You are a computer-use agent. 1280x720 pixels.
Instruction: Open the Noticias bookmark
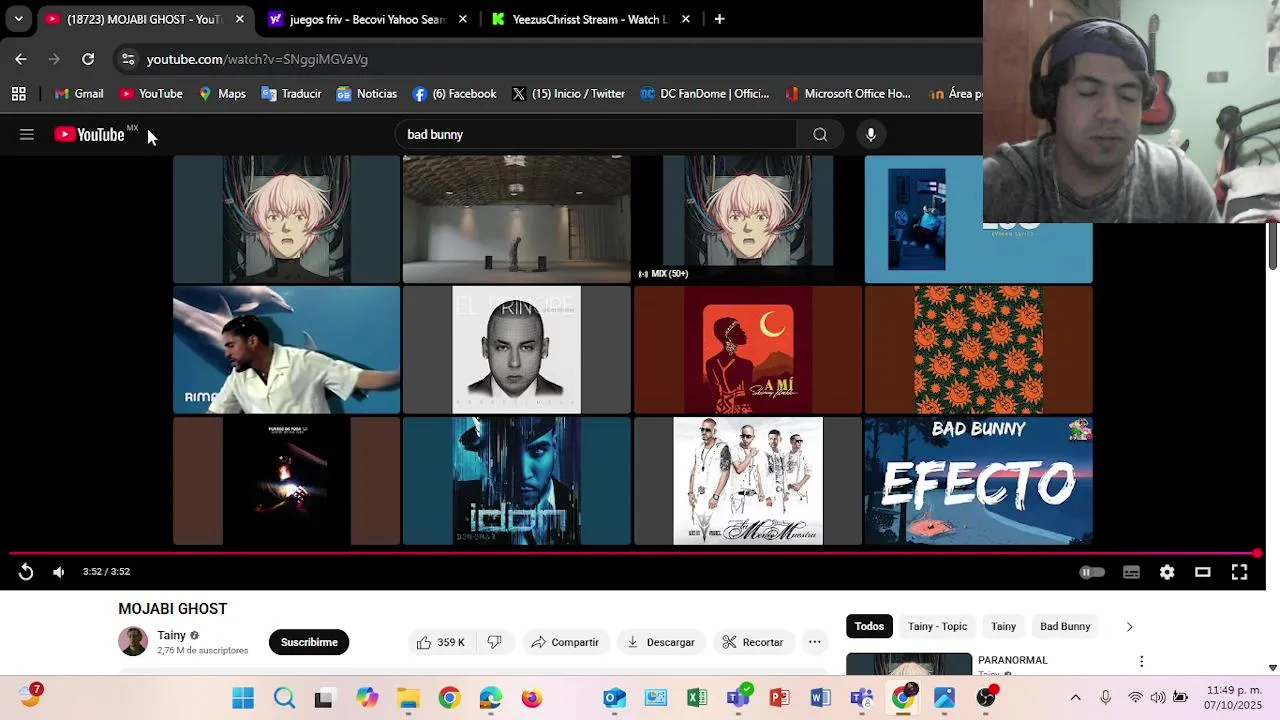[366, 94]
